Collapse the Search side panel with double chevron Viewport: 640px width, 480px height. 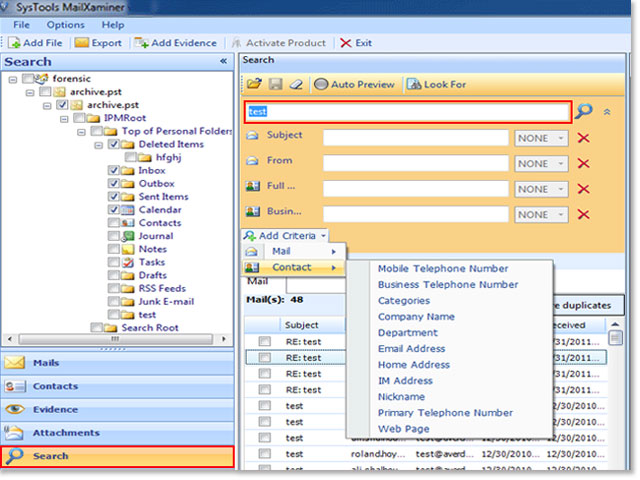point(223,61)
